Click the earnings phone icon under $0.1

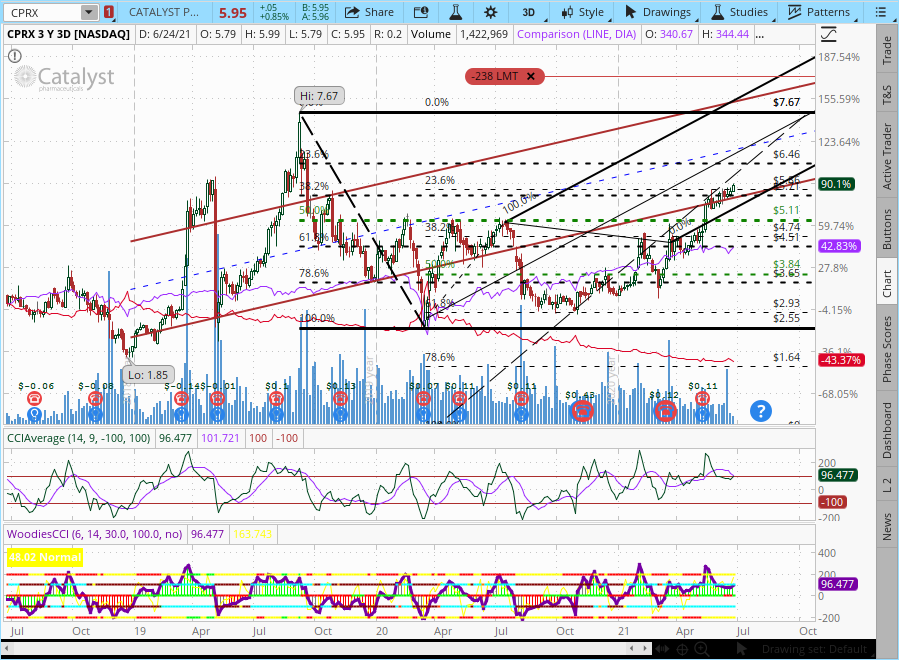pos(276,399)
